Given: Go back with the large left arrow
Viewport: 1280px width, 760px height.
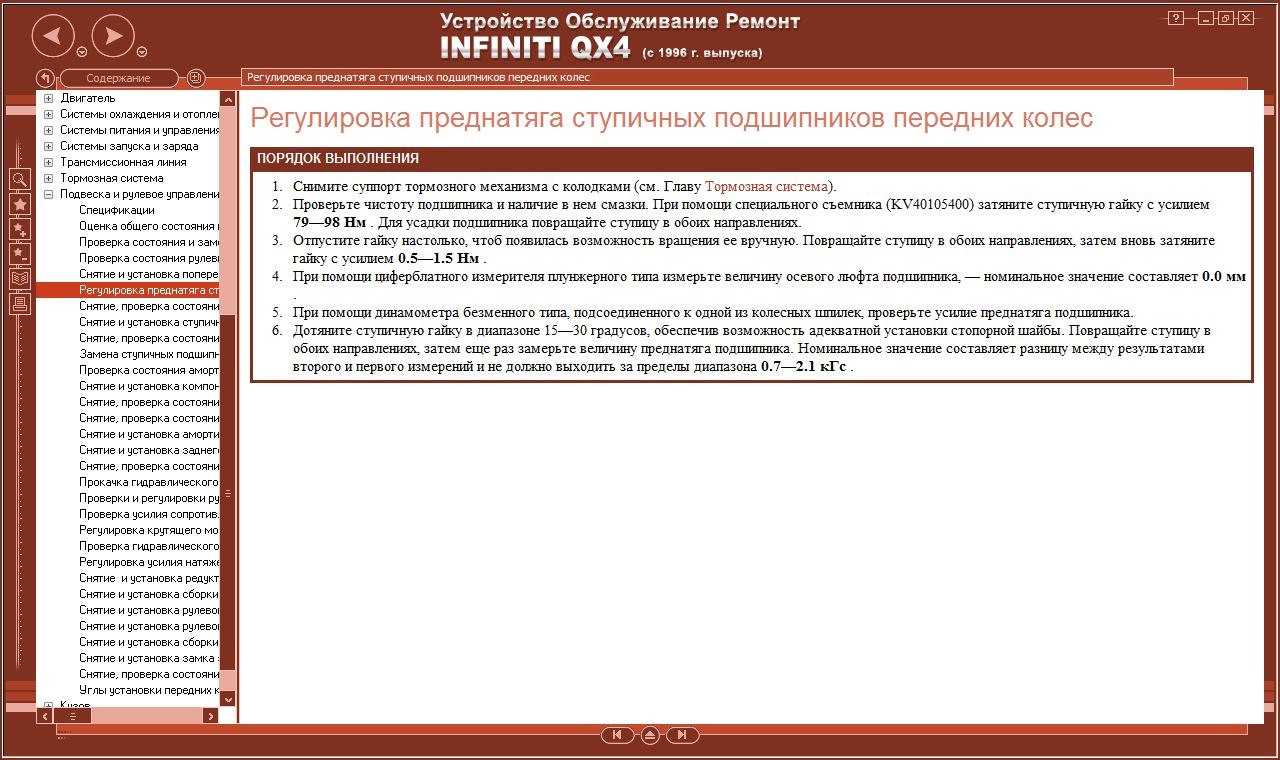Looking at the screenshot, I should pyautogui.click(x=53, y=37).
